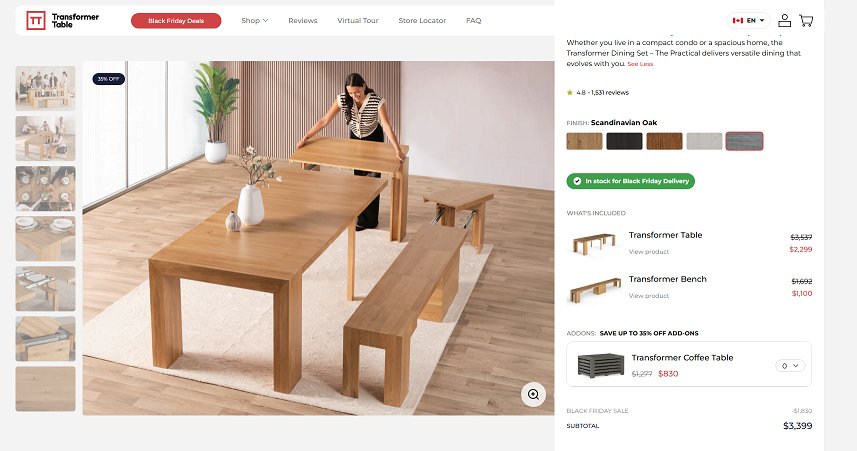Click the See Less link
This screenshot has width=857, height=451.
pos(640,64)
